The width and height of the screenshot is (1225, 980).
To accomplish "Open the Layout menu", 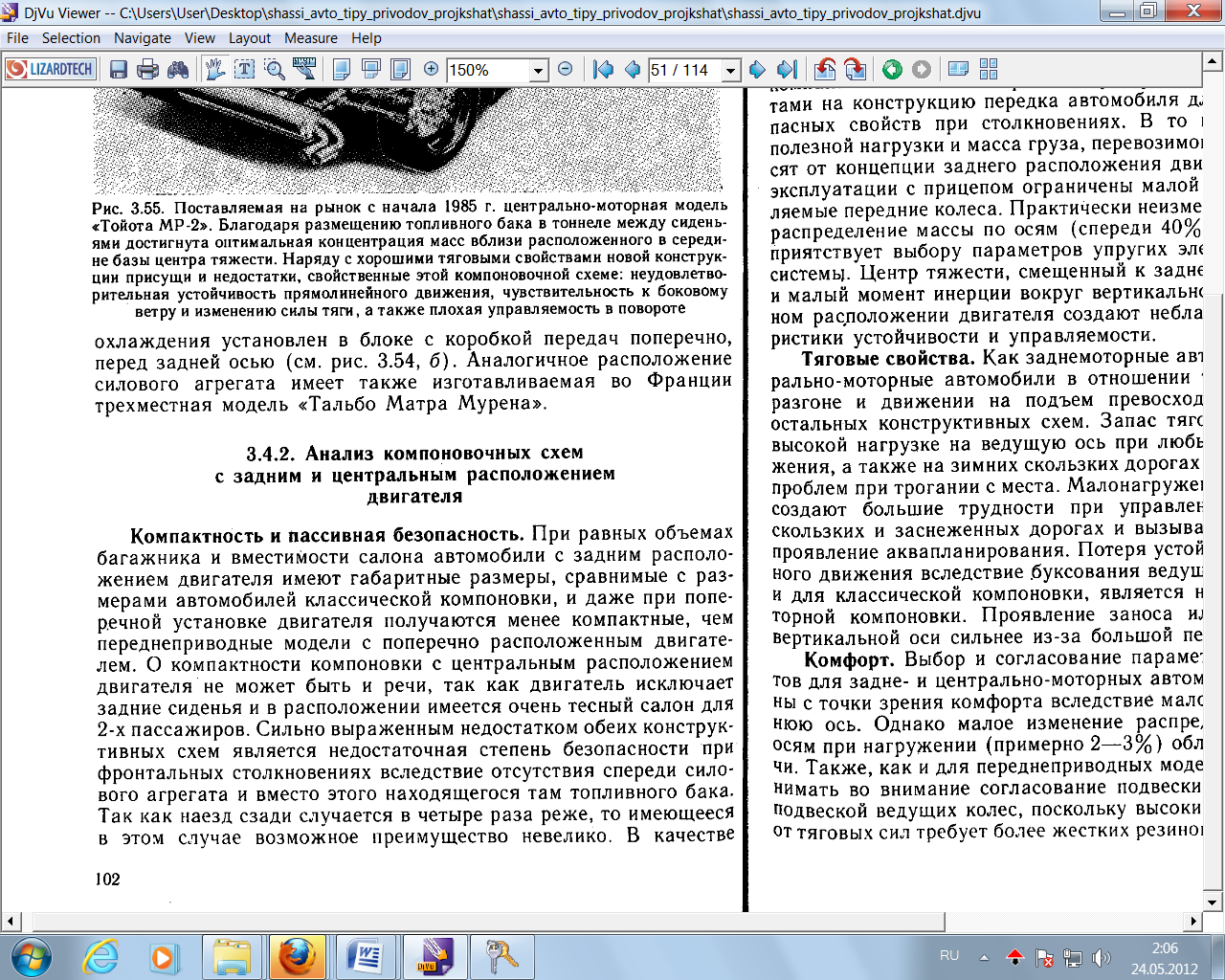I will (250, 38).
